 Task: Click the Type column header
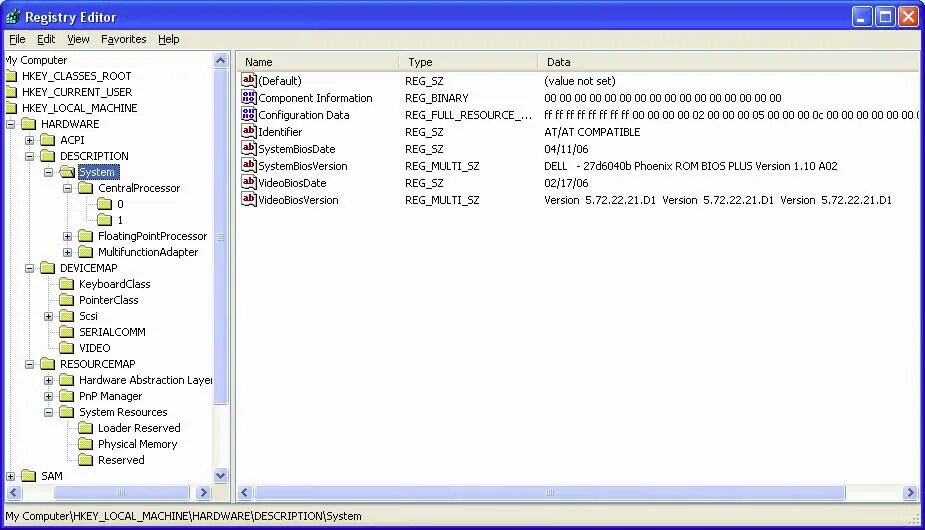point(468,62)
